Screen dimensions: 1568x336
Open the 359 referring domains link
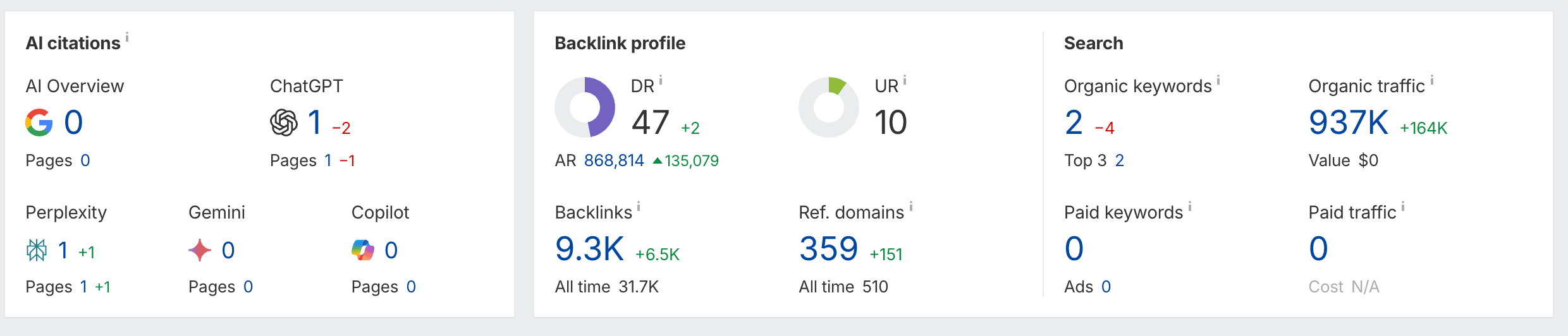pos(828,249)
